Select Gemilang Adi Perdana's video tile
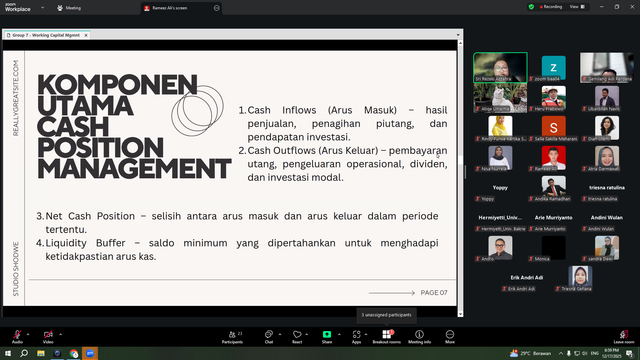 [x=607, y=67]
